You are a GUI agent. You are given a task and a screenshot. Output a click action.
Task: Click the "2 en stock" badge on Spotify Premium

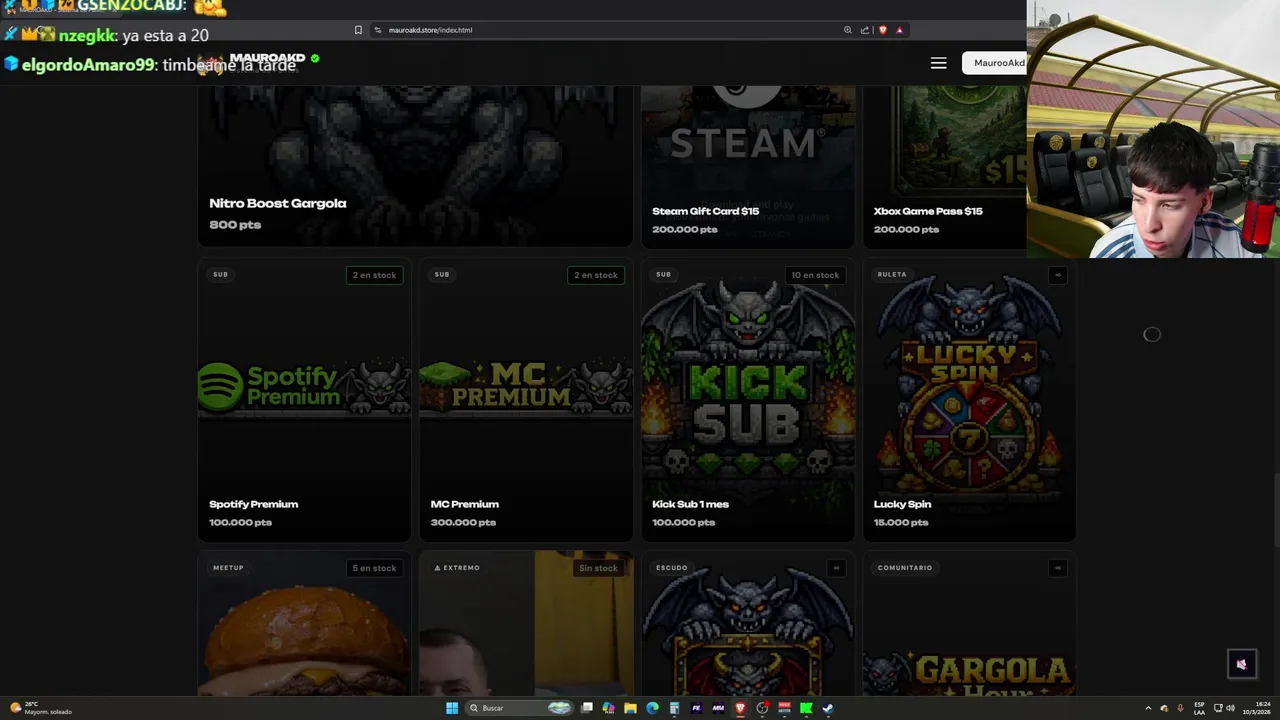click(x=374, y=275)
